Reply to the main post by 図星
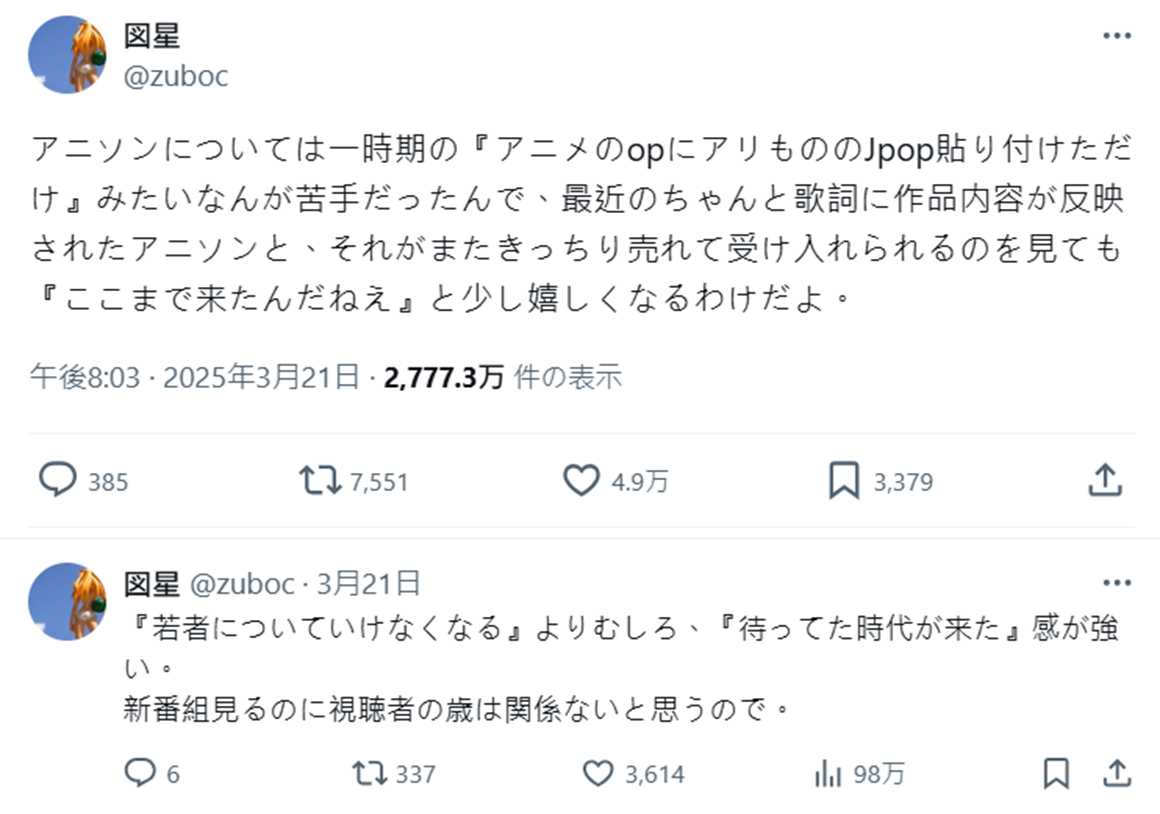 pyautogui.click(x=58, y=481)
